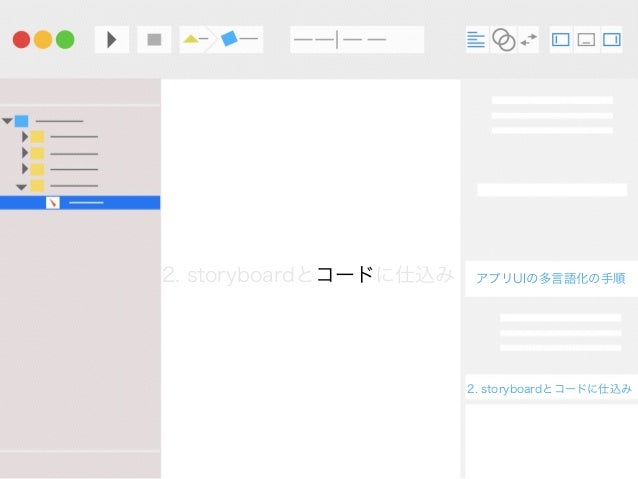This screenshot has height=479, width=638.
Task: Open the アプリUIの多言語化の手順 link
Action: coord(551,278)
